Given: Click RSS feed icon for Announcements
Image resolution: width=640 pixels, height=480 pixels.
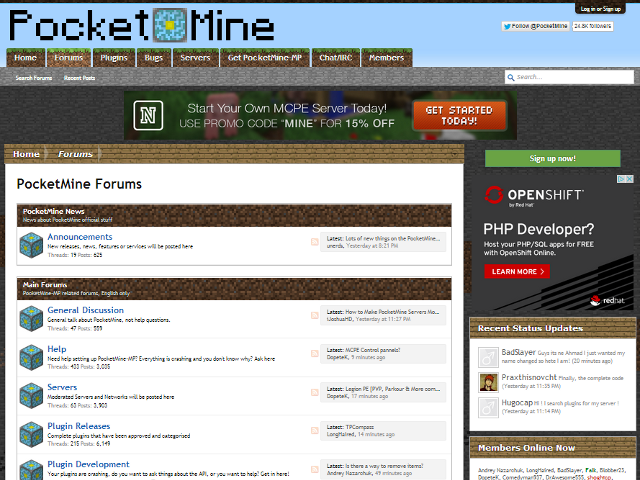Looking at the screenshot, I should pyautogui.click(x=316, y=241).
